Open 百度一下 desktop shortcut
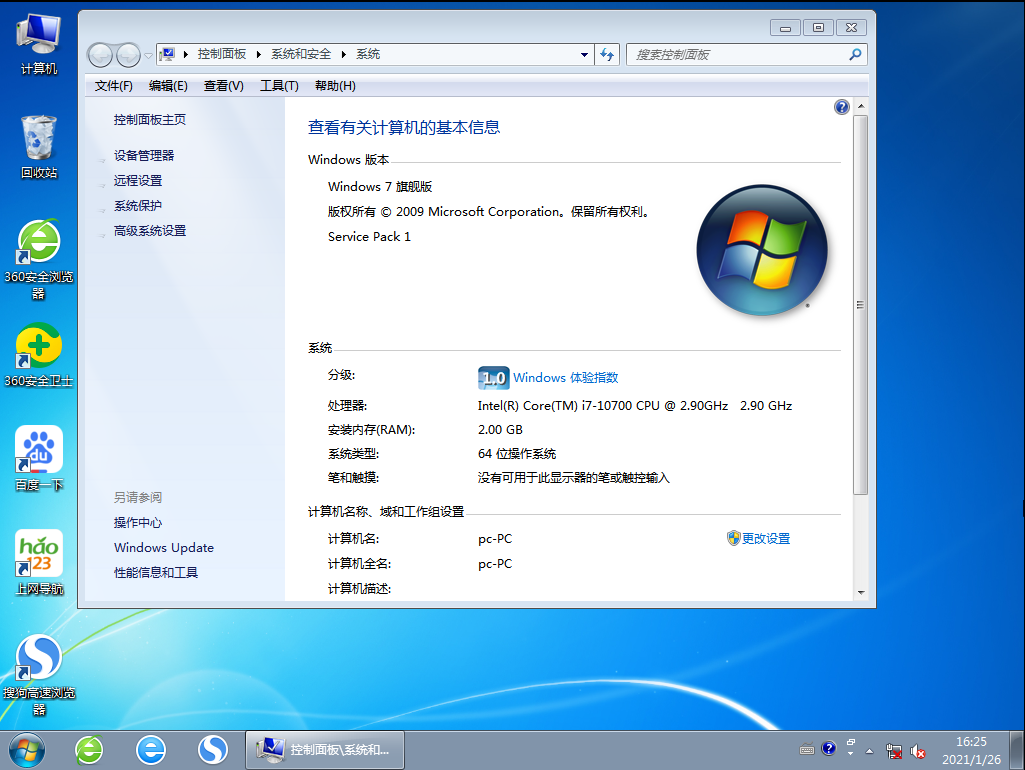The image size is (1025, 770). click(x=39, y=459)
